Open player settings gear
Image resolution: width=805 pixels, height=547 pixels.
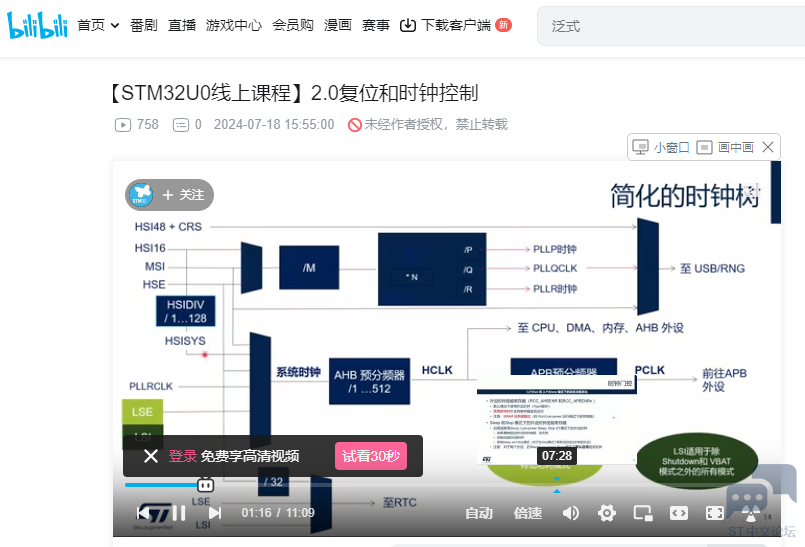(x=607, y=513)
